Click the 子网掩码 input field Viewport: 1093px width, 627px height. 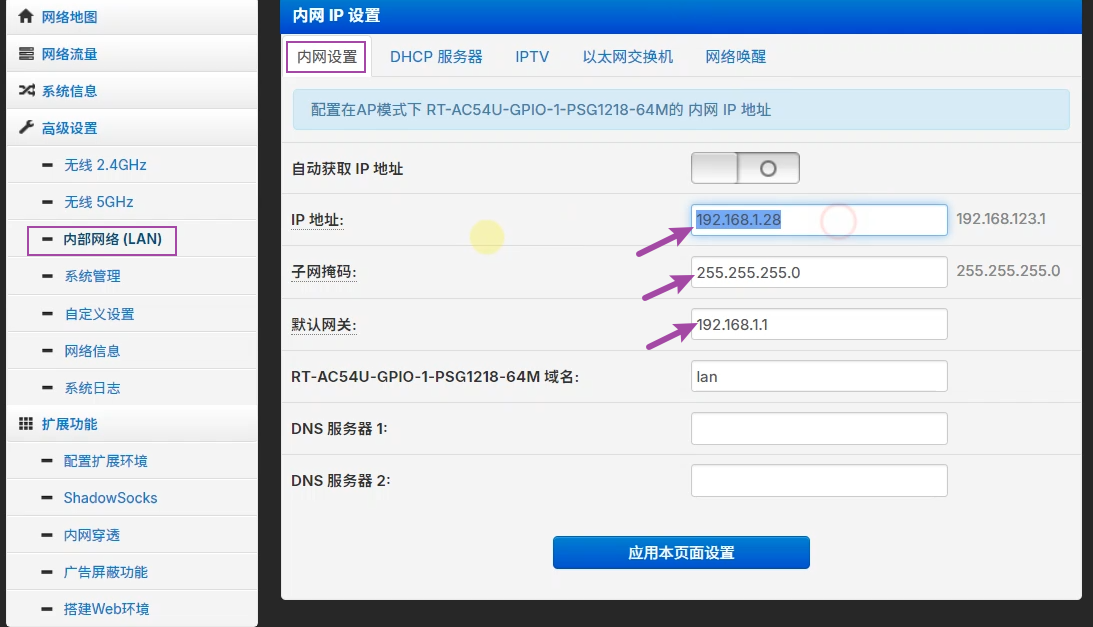819,272
